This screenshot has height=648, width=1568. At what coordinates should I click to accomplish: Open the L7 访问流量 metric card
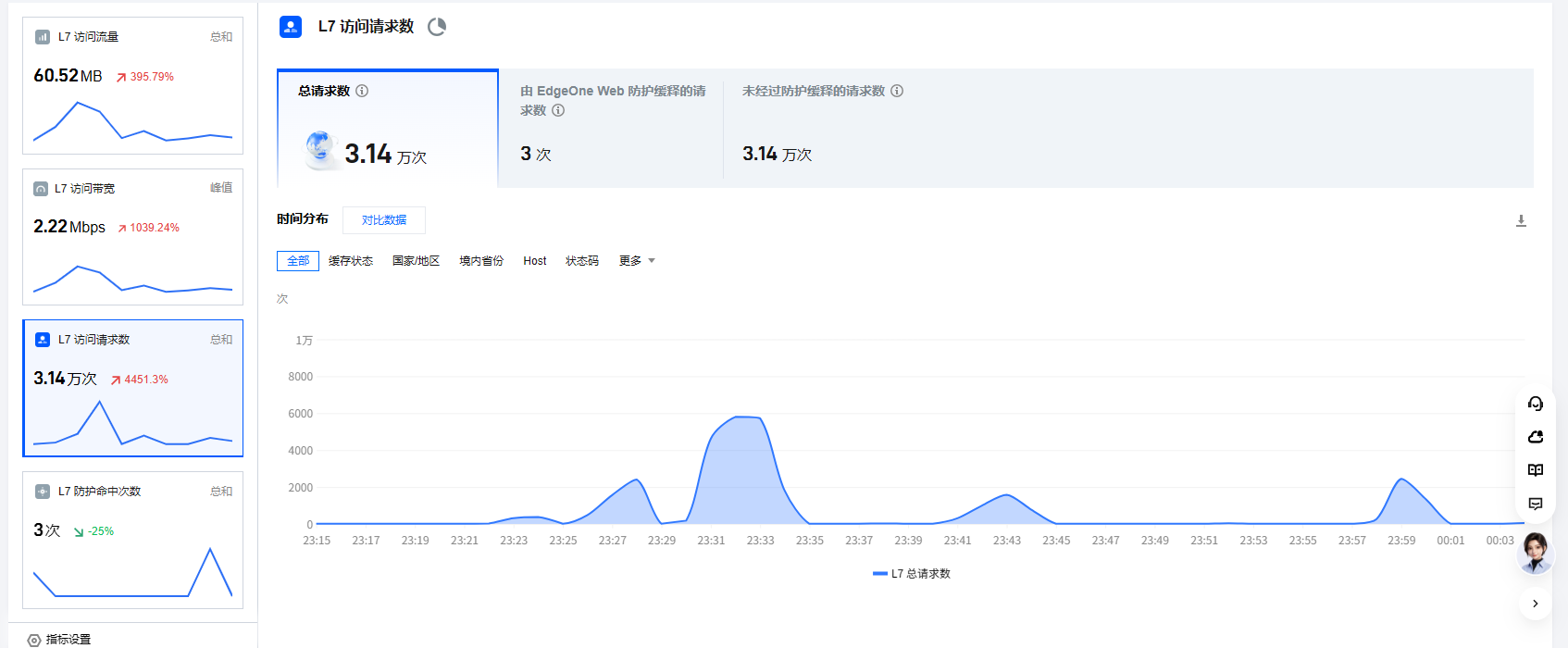pos(133,85)
